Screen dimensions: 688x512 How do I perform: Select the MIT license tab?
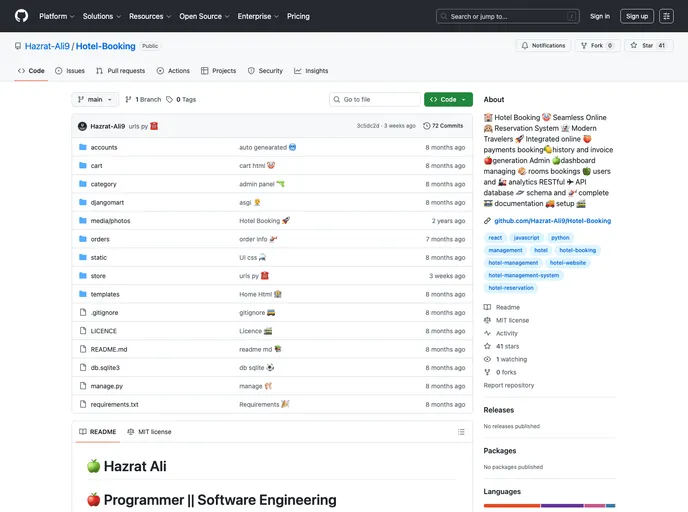click(149, 432)
